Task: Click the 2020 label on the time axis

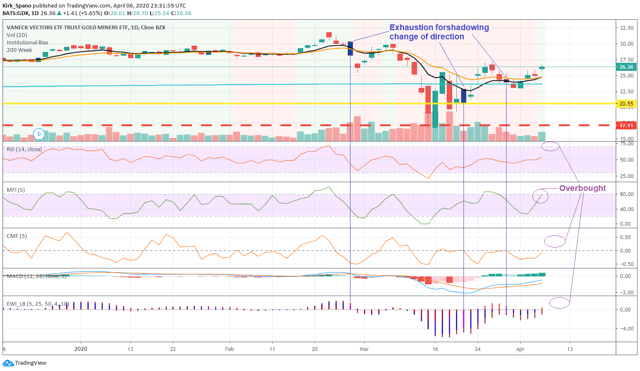Action: point(81,349)
